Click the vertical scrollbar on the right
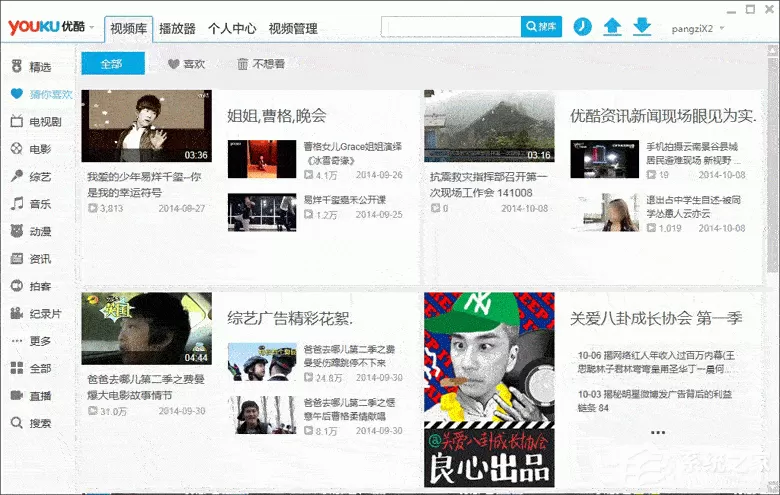Viewport: 780px width, 495px height. tap(772, 159)
